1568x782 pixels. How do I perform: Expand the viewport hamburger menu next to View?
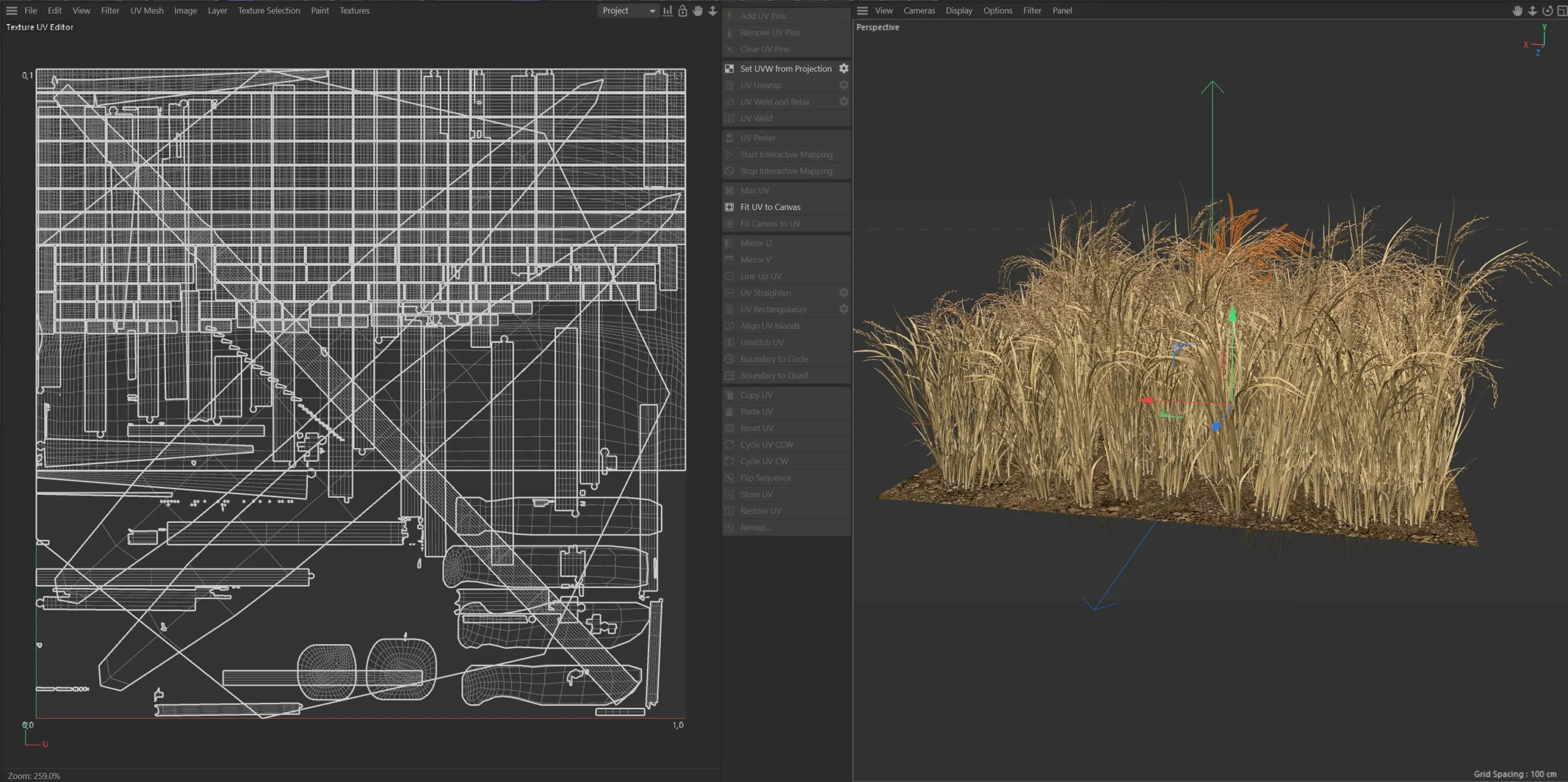[x=862, y=10]
